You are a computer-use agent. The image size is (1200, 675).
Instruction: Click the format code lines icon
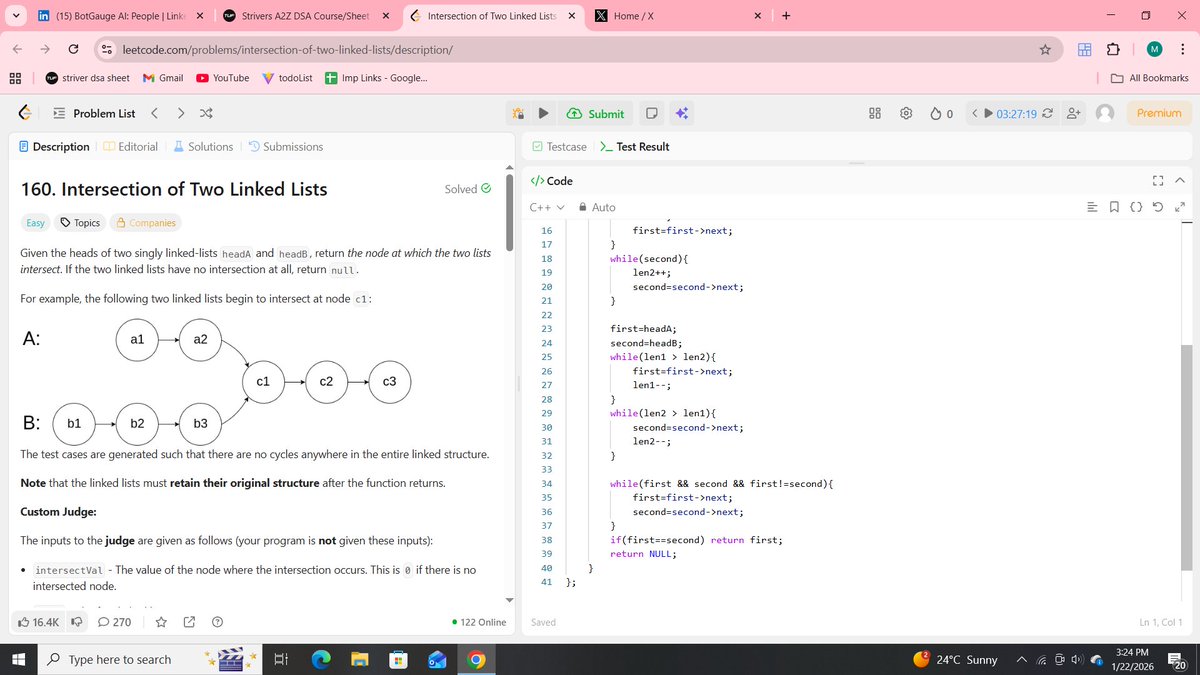point(1092,207)
